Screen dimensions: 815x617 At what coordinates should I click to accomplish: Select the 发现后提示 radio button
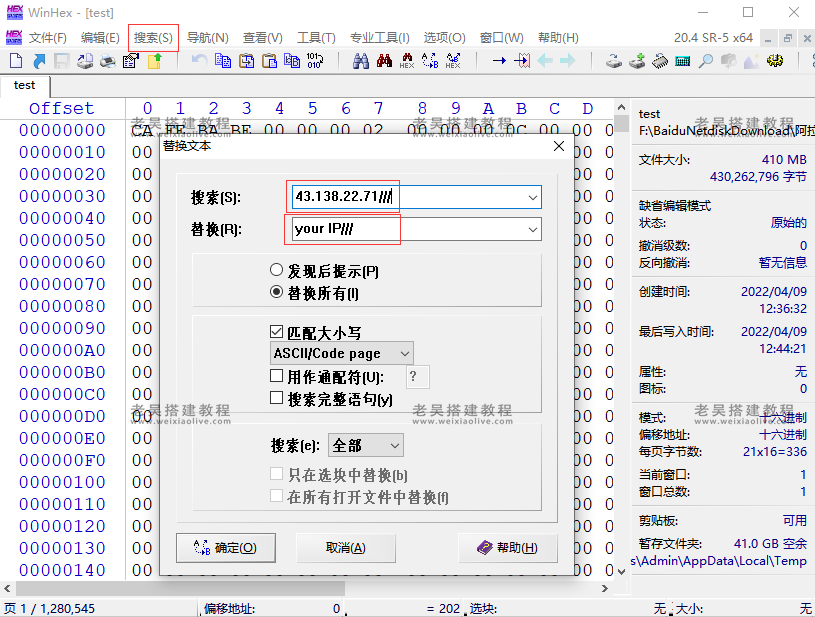277,271
